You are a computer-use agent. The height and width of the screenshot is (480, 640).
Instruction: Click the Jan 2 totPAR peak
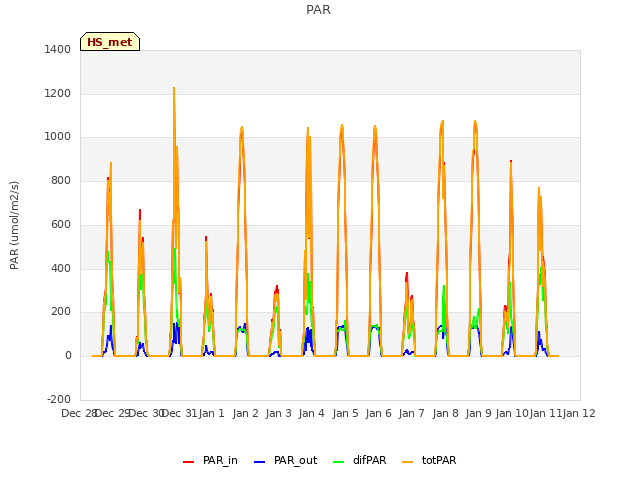click(242, 128)
